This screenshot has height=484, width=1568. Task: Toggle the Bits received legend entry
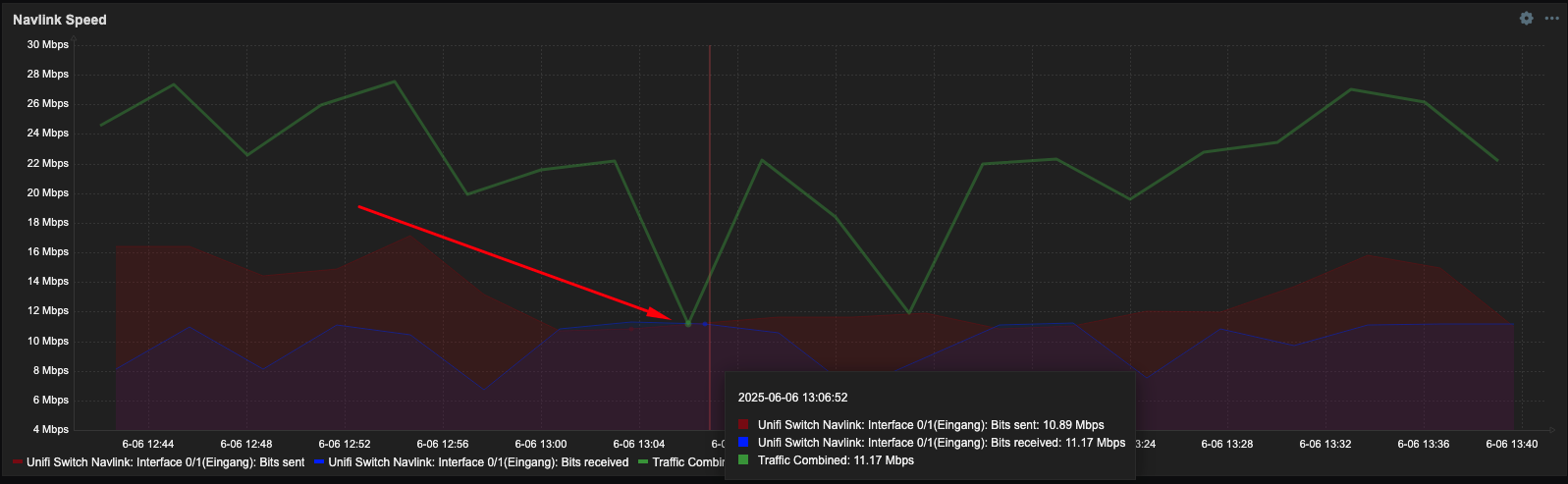[471, 462]
